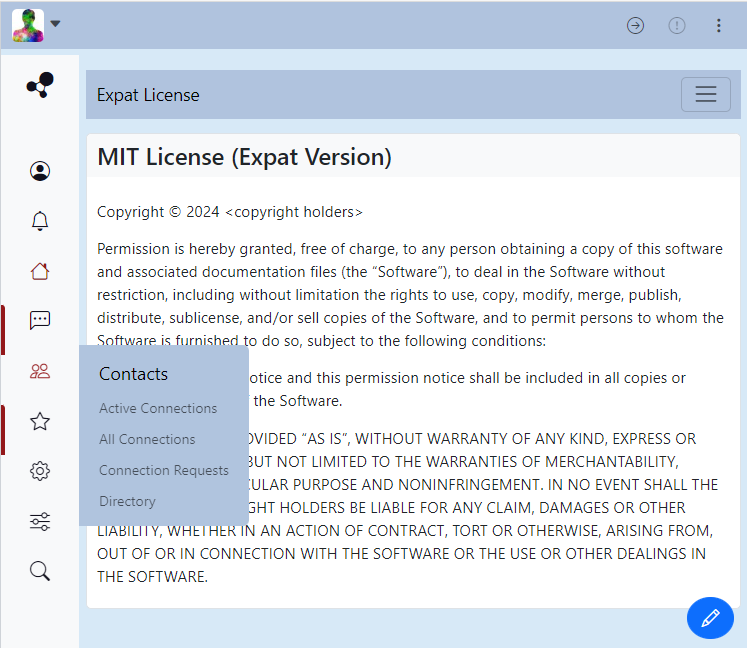
Task: Open the messages chat bubble icon
Action: [40, 321]
